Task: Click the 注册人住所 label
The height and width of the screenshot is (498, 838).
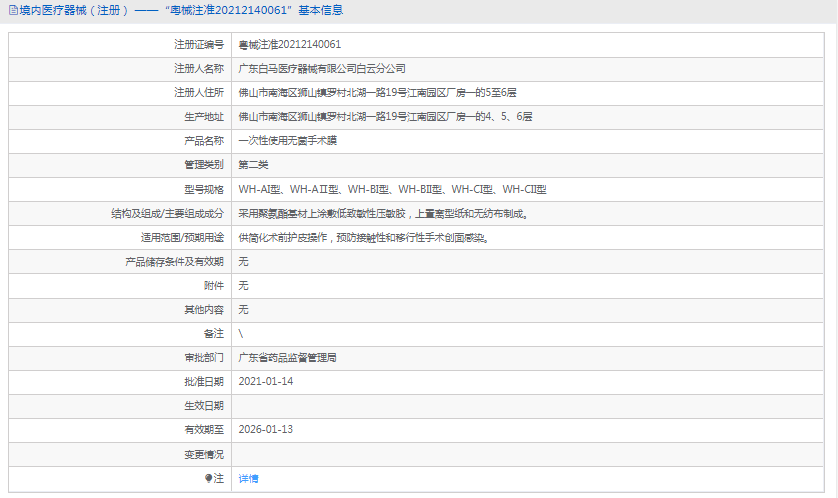Action: coord(199,92)
